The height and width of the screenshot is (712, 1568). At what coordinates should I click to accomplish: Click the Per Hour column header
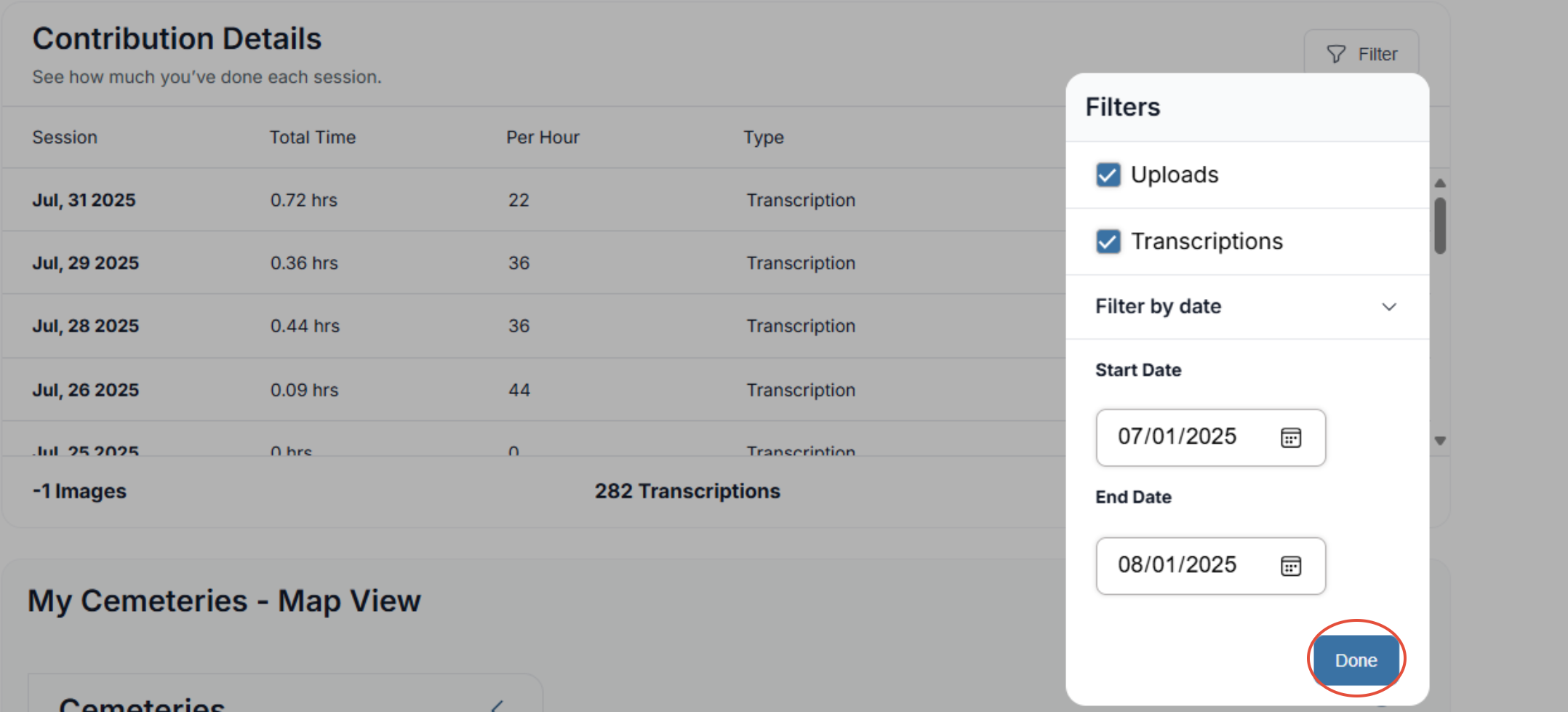(543, 137)
